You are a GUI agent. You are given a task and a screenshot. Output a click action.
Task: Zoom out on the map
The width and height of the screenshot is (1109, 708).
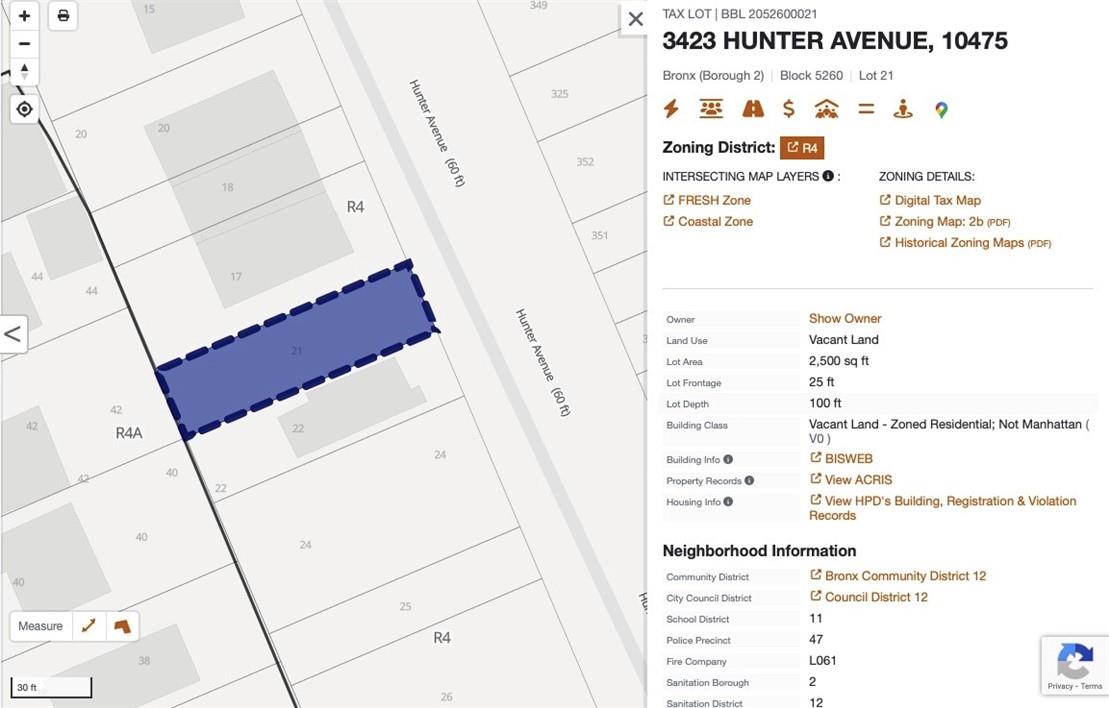[x=23, y=43]
